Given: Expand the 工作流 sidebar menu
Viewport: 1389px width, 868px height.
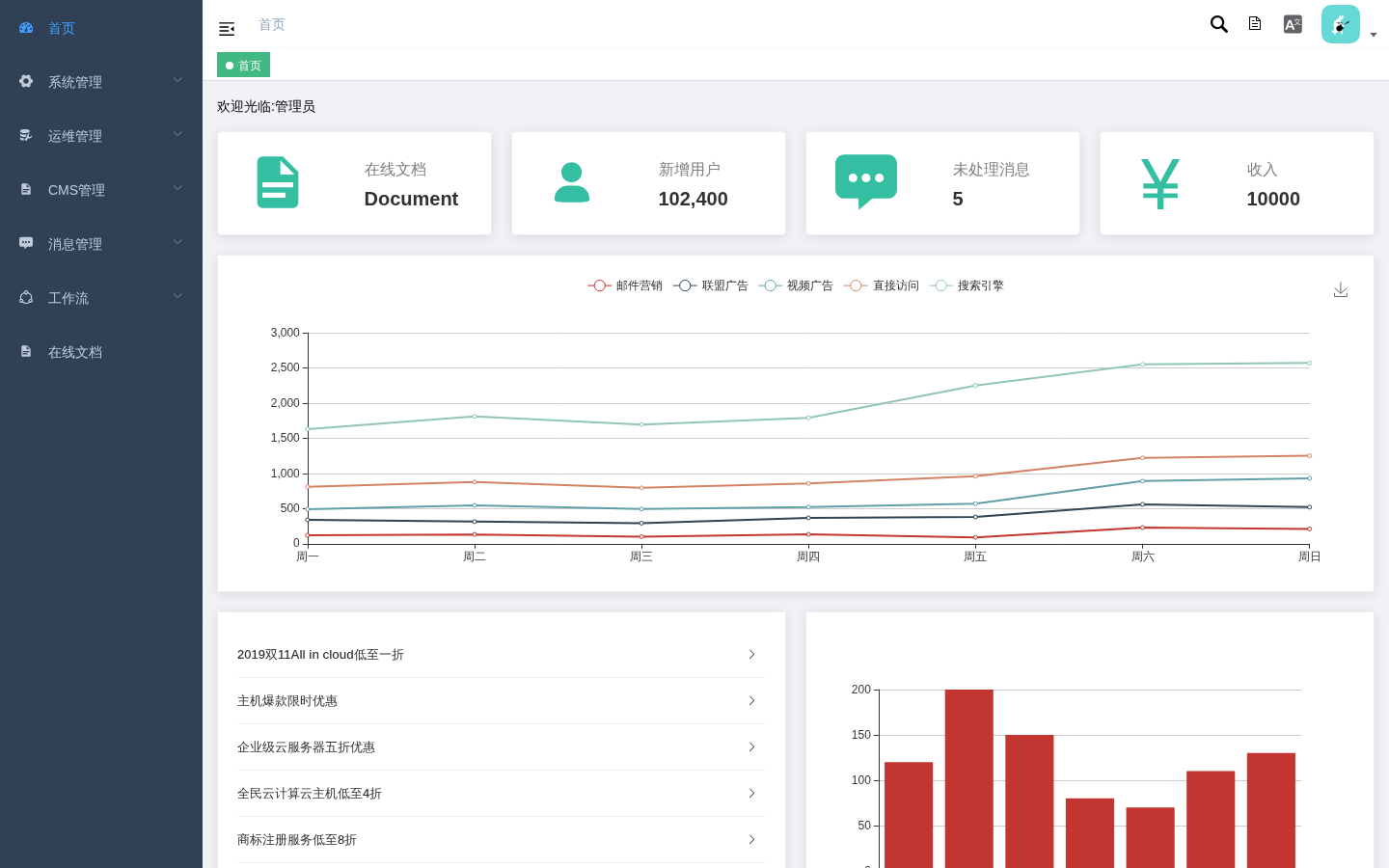Looking at the screenshot, I should (x=101, y=298).
